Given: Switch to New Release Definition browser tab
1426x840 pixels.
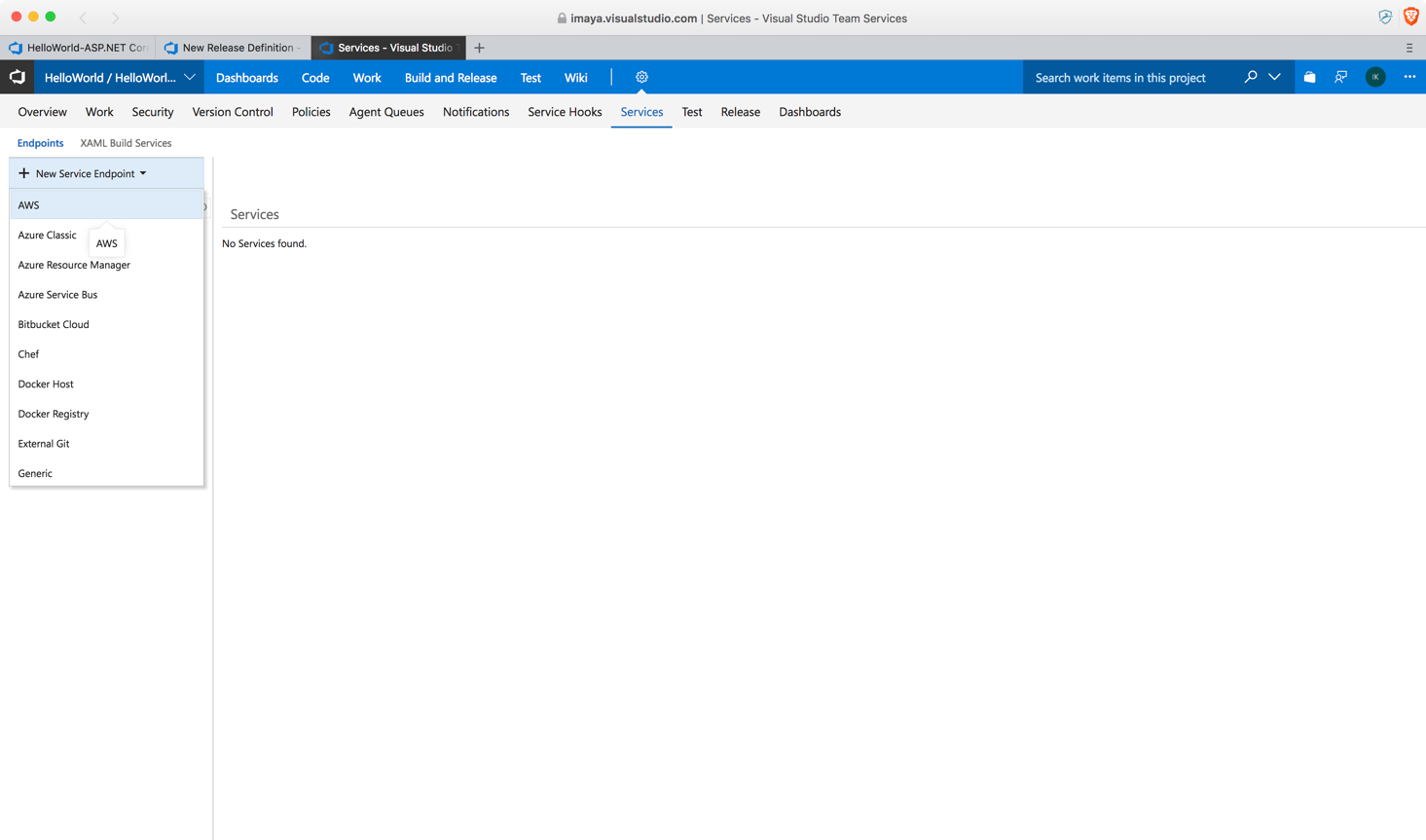Looking at the screenshot, I should (x=234, y=48).
